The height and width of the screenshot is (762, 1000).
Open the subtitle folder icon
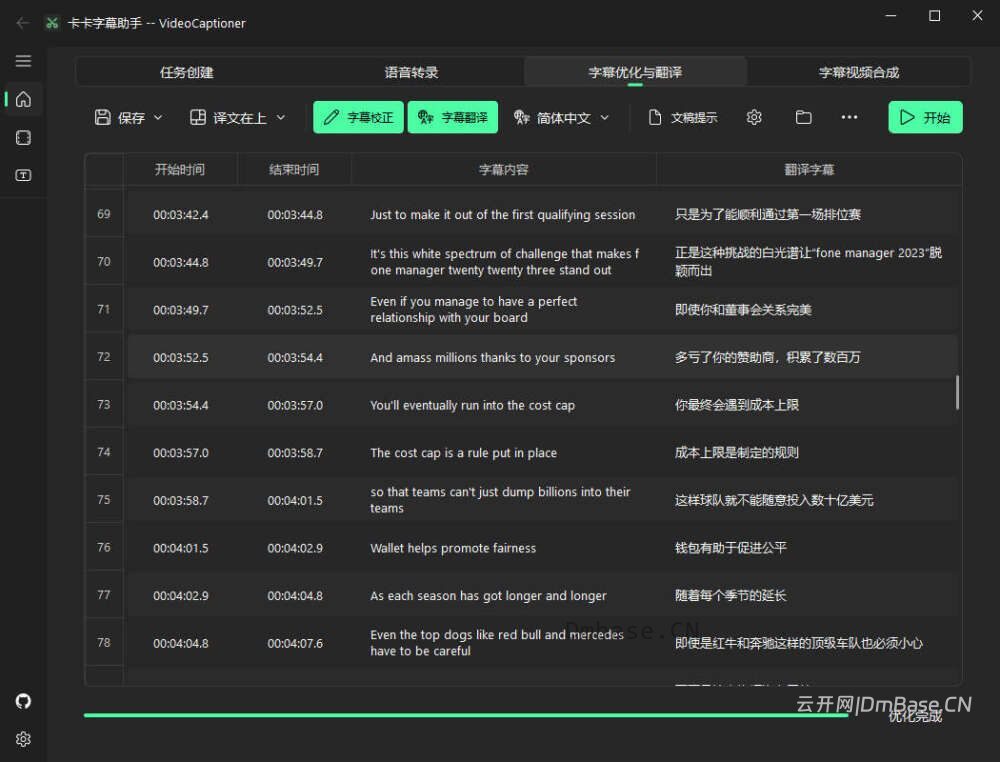tap(804, 117)
